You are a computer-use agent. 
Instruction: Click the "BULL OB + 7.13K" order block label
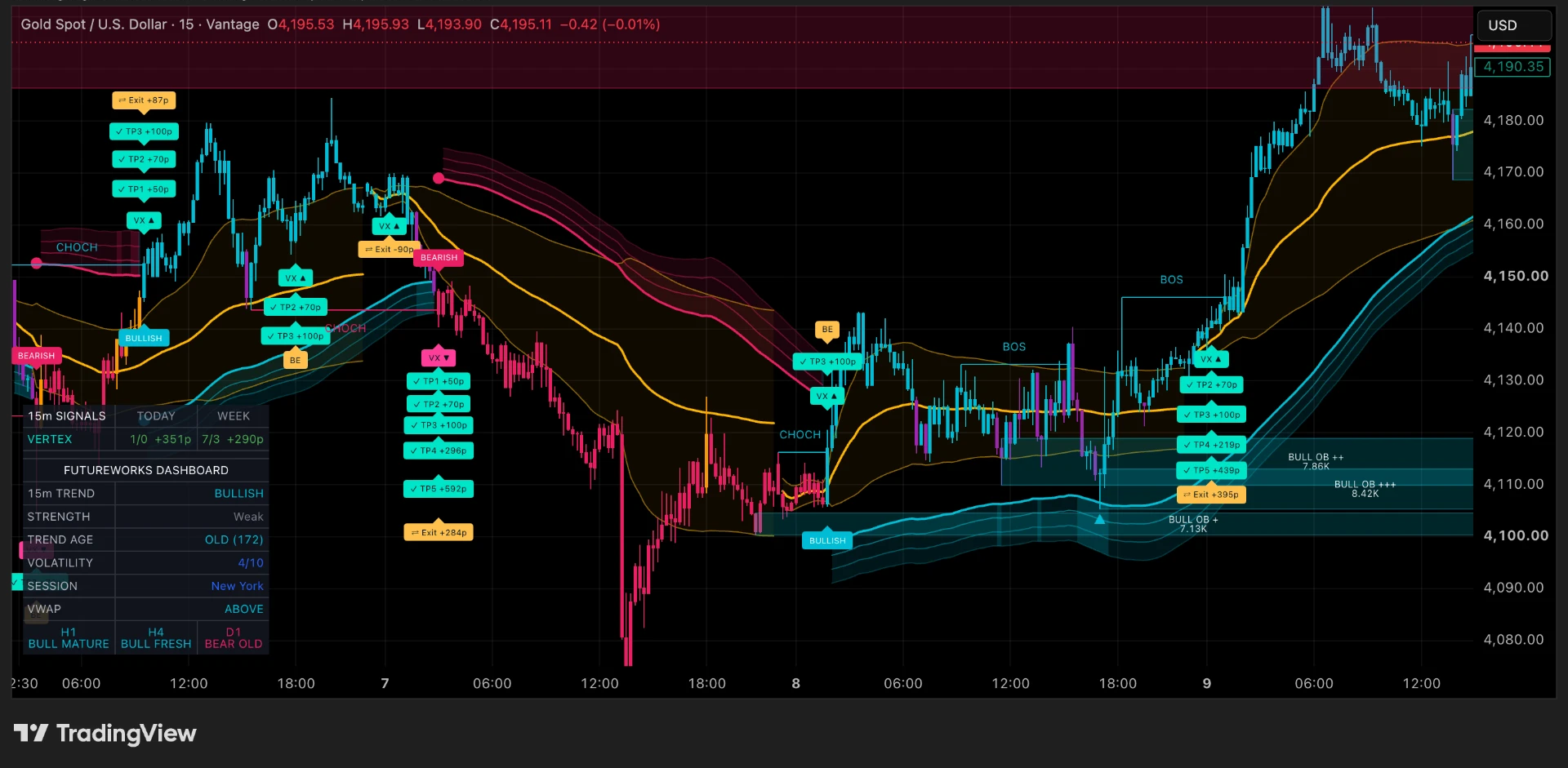1193,524
